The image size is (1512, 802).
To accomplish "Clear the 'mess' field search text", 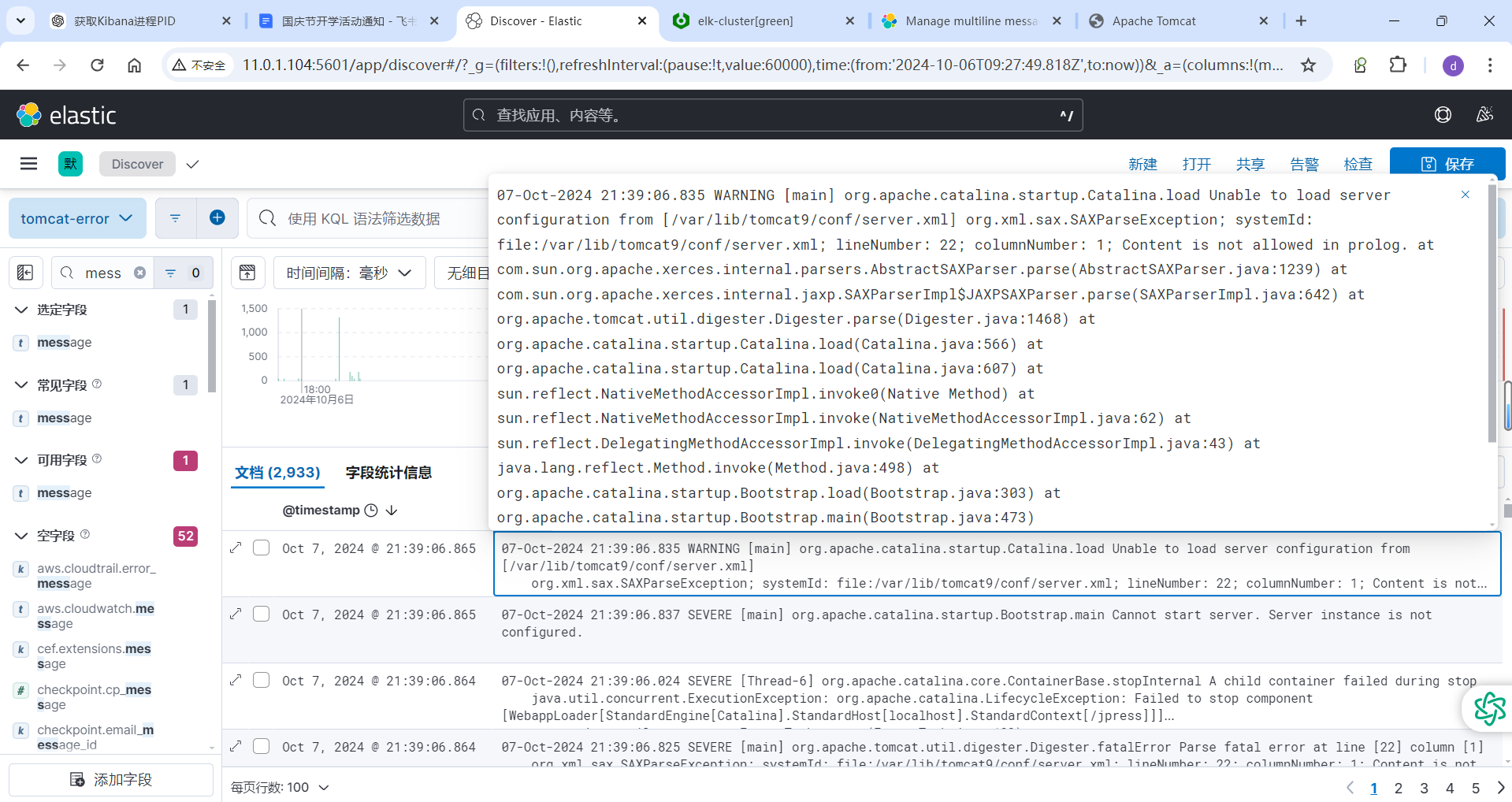I will 139,273.
